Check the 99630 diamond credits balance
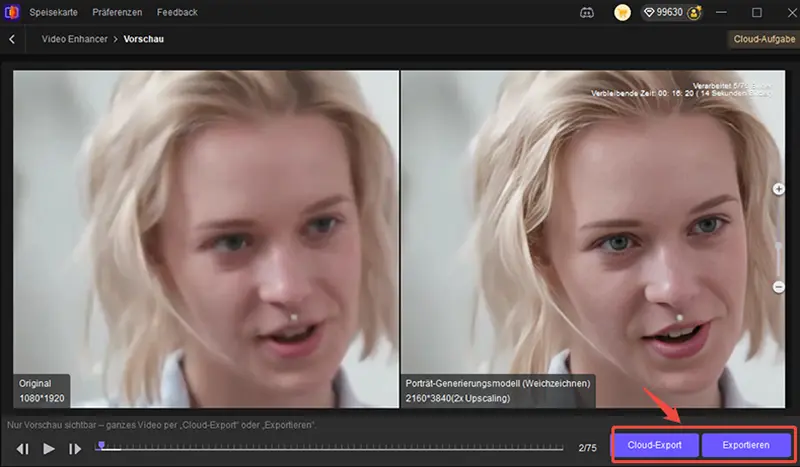The image size is (800, 467). click(663, 12)
